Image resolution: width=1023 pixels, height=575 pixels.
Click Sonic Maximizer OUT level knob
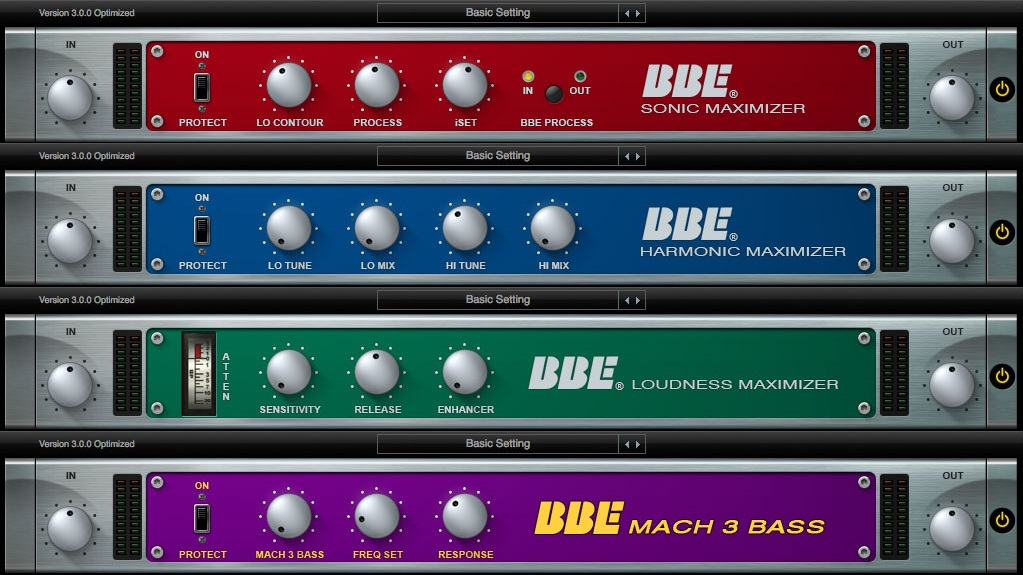952,98
